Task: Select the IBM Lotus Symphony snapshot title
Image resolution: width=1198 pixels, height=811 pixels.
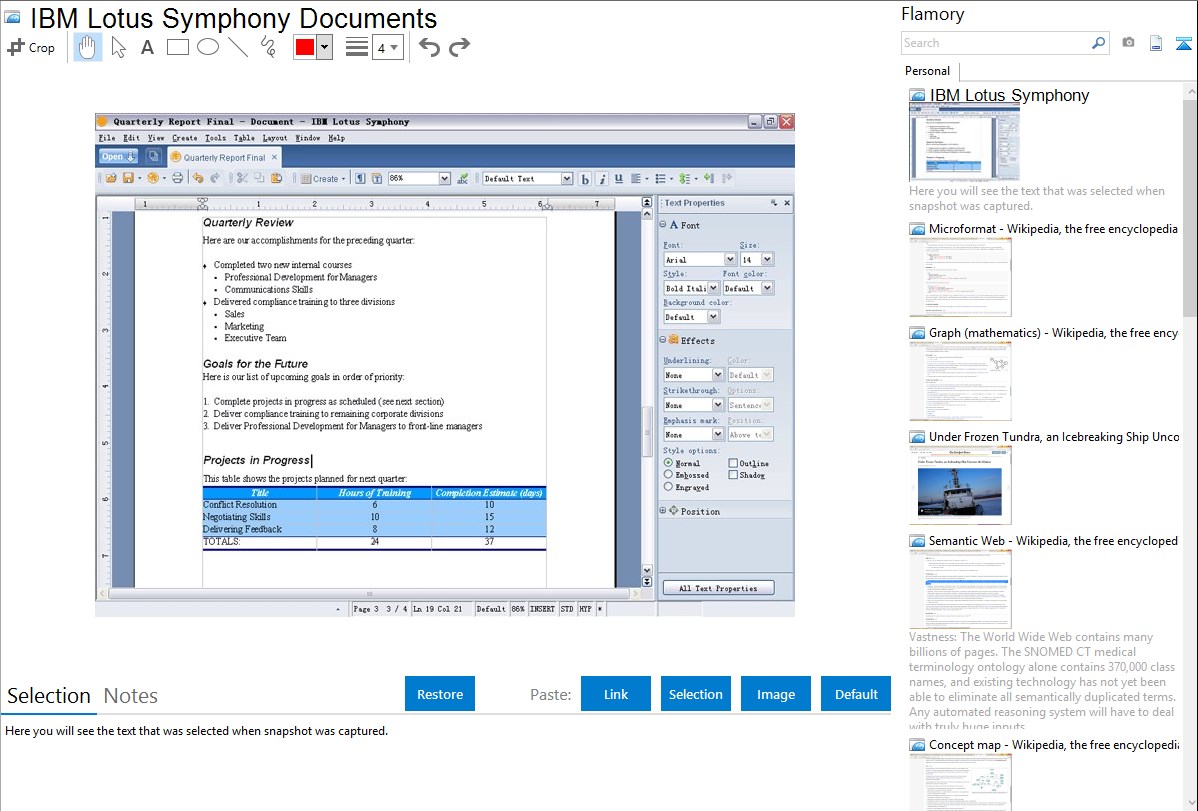Action: coord(1009,96)
